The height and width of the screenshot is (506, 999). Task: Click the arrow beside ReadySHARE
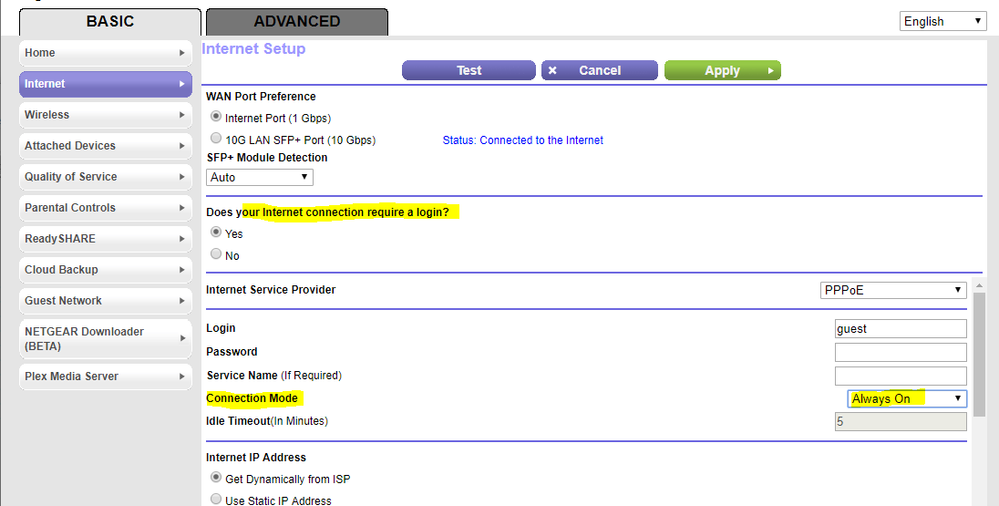tap(182, 239)
